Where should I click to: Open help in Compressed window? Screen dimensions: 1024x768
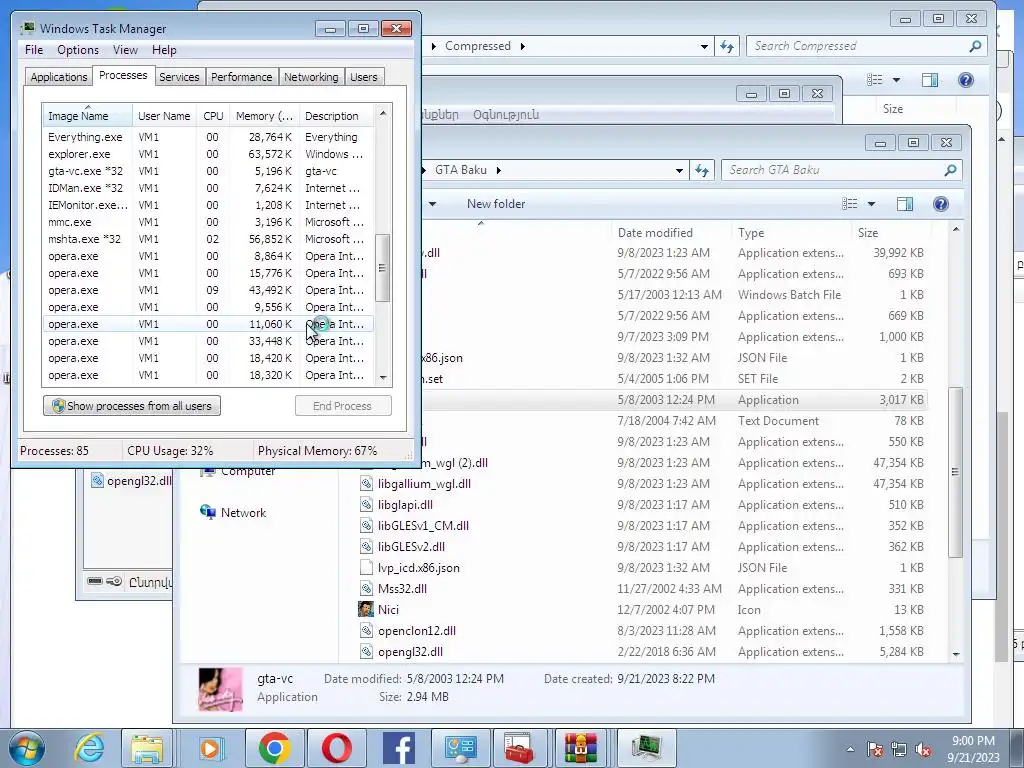965,80
